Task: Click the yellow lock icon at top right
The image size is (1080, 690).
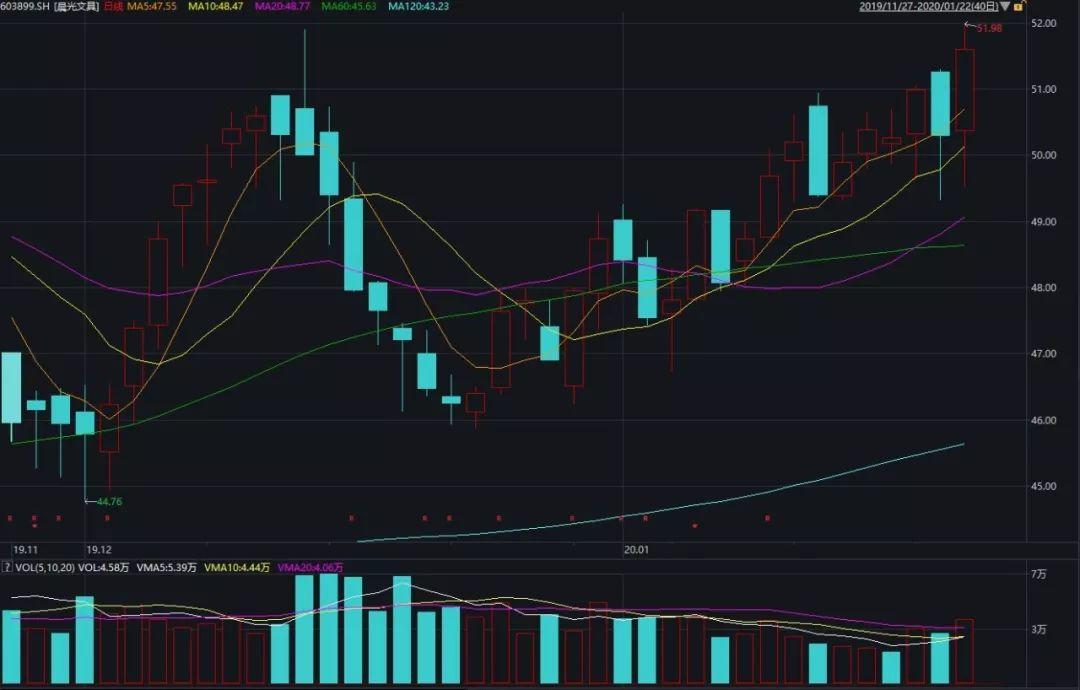Action: (x=1019, y=6)
